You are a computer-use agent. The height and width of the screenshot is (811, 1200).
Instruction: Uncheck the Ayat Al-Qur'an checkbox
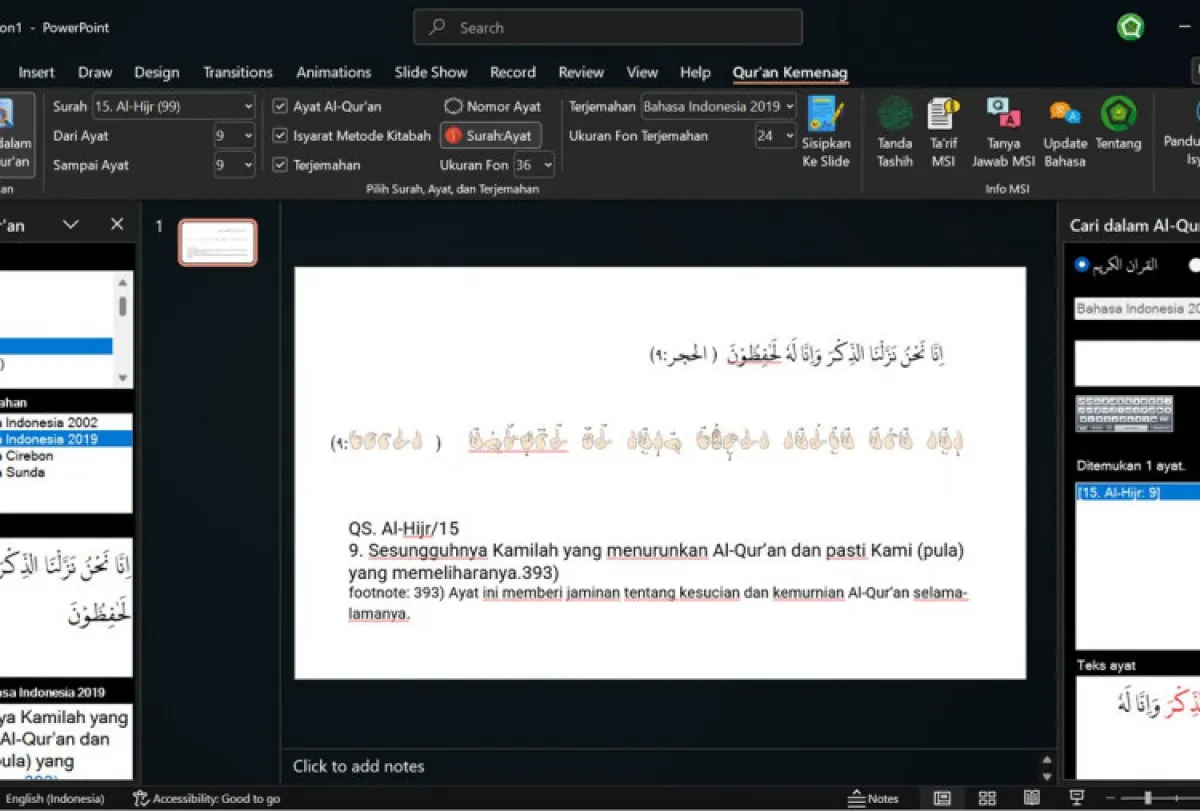tap(280, 107)
